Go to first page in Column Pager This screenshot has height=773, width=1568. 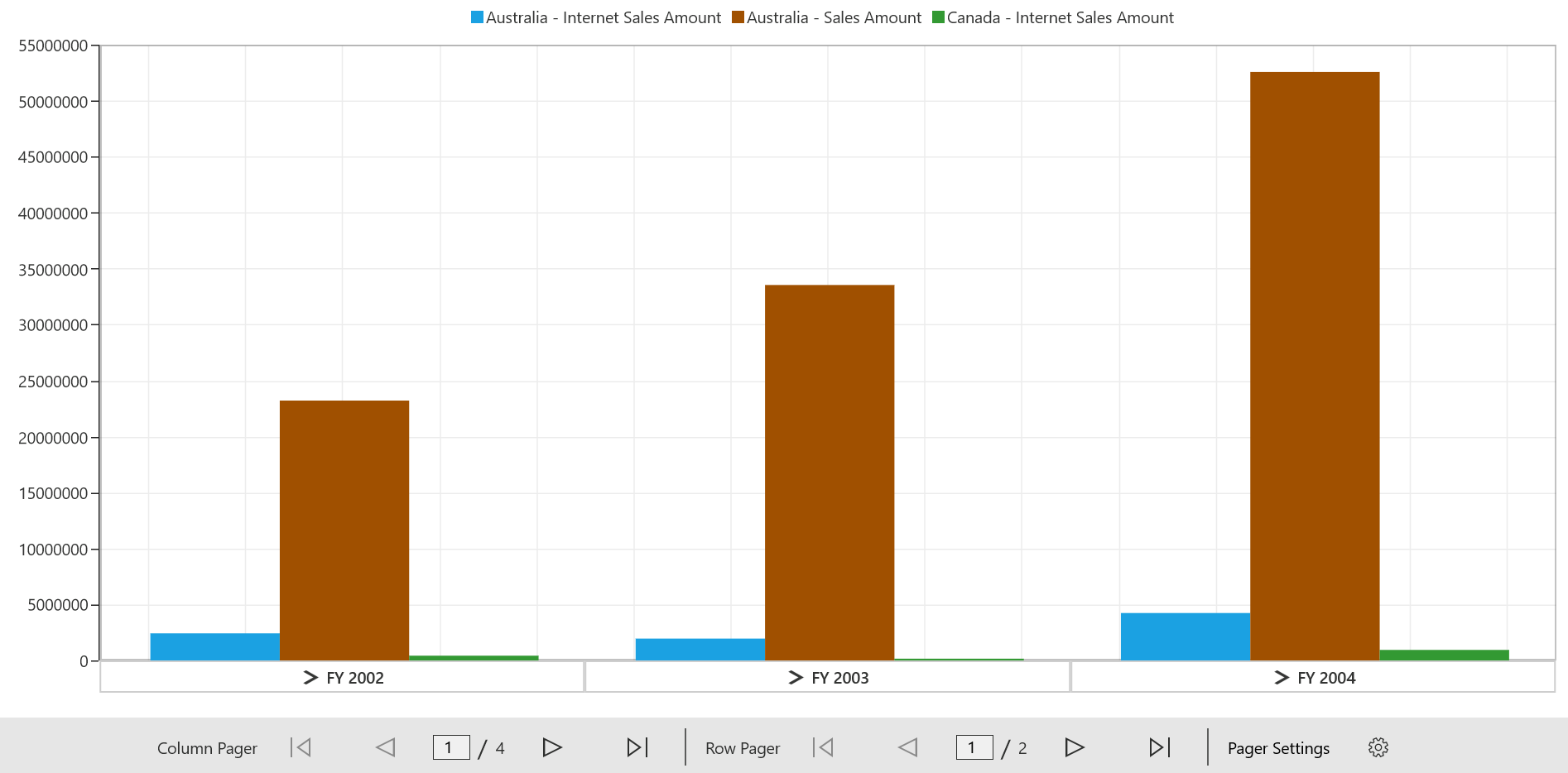click(301, 747)
